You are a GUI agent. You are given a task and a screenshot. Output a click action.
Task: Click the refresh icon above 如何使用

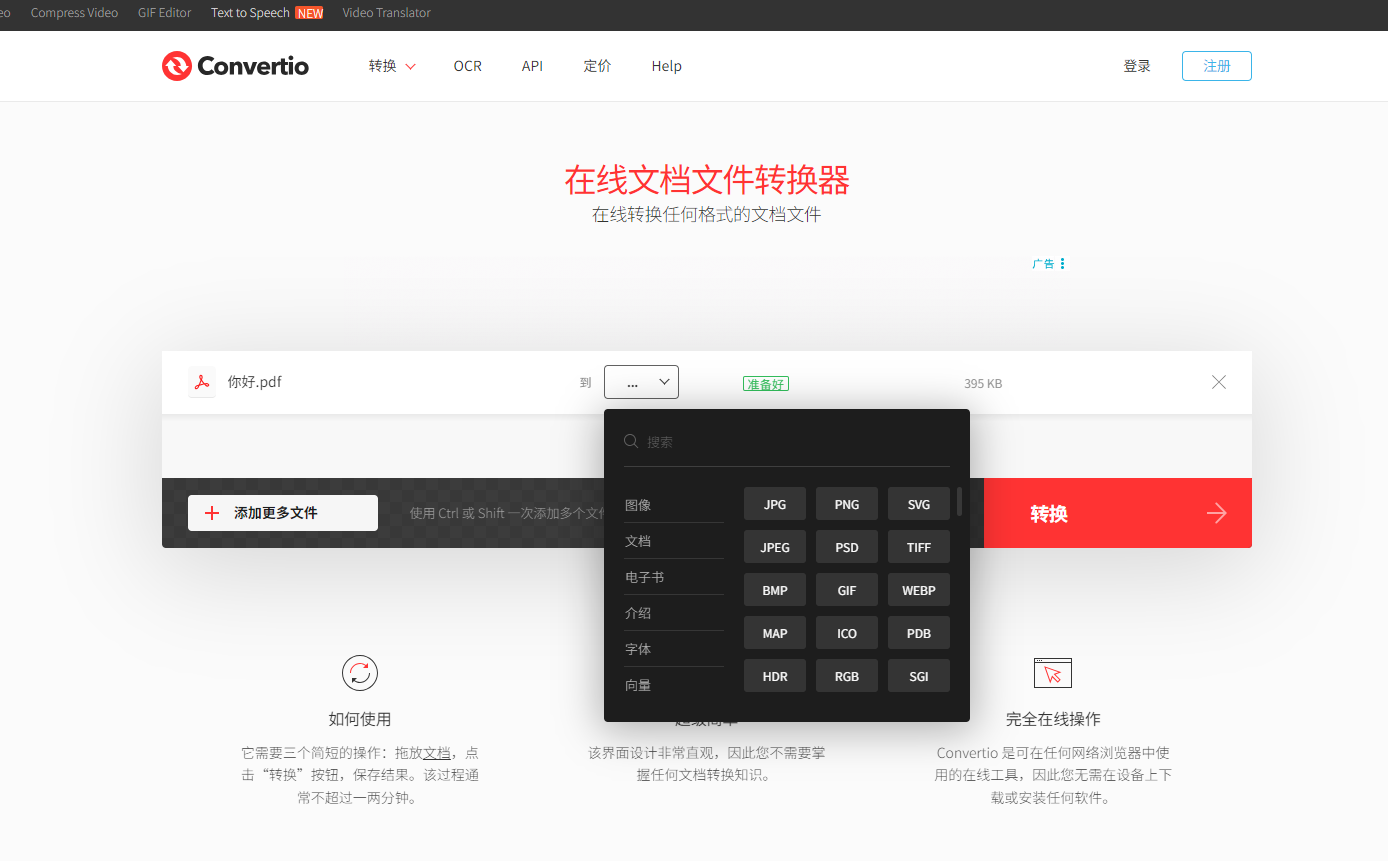pyautogui.click(x=359, y=673)
